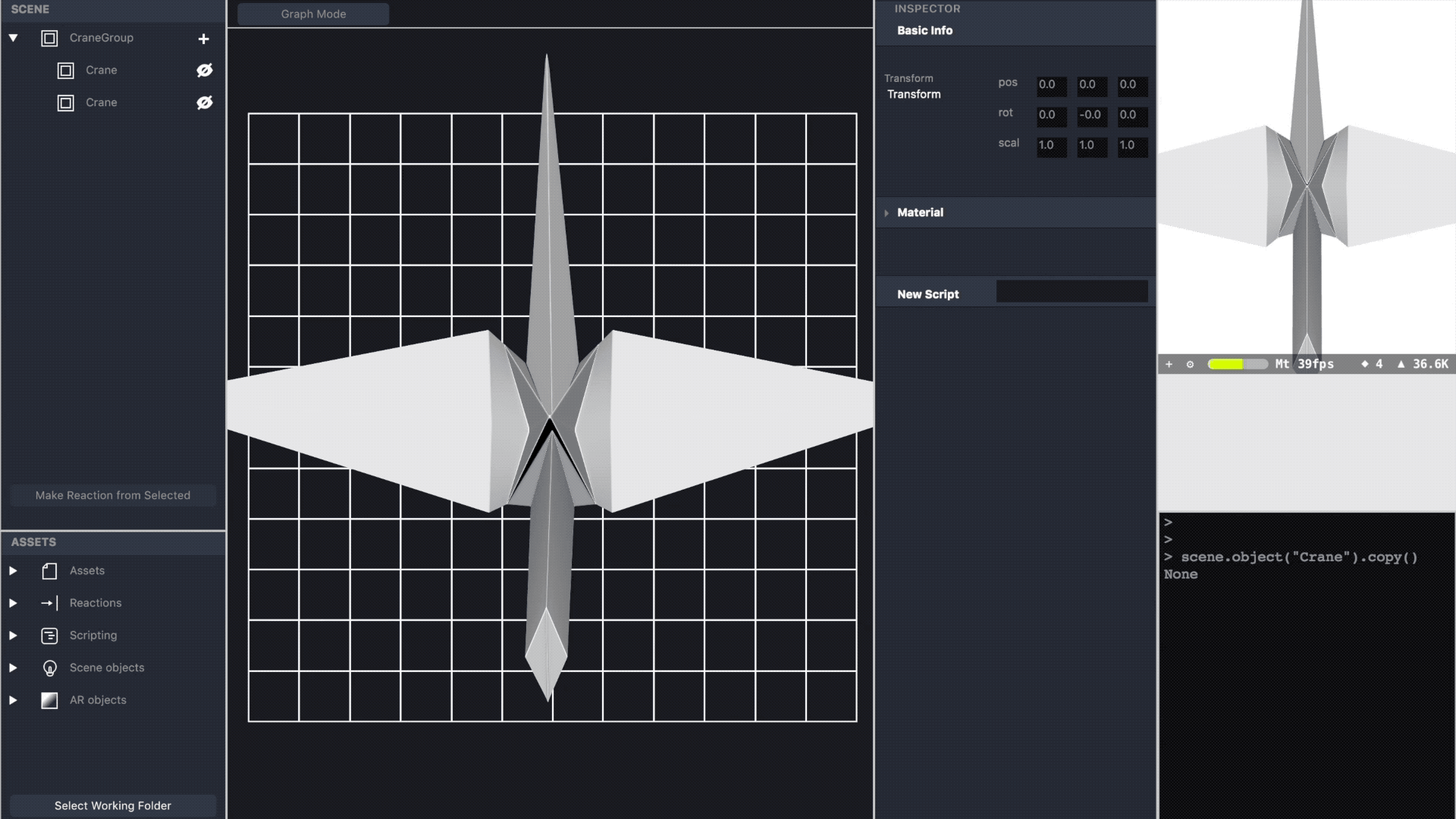
Task: Click the Scripting document icon
Action: coord(49,635)
